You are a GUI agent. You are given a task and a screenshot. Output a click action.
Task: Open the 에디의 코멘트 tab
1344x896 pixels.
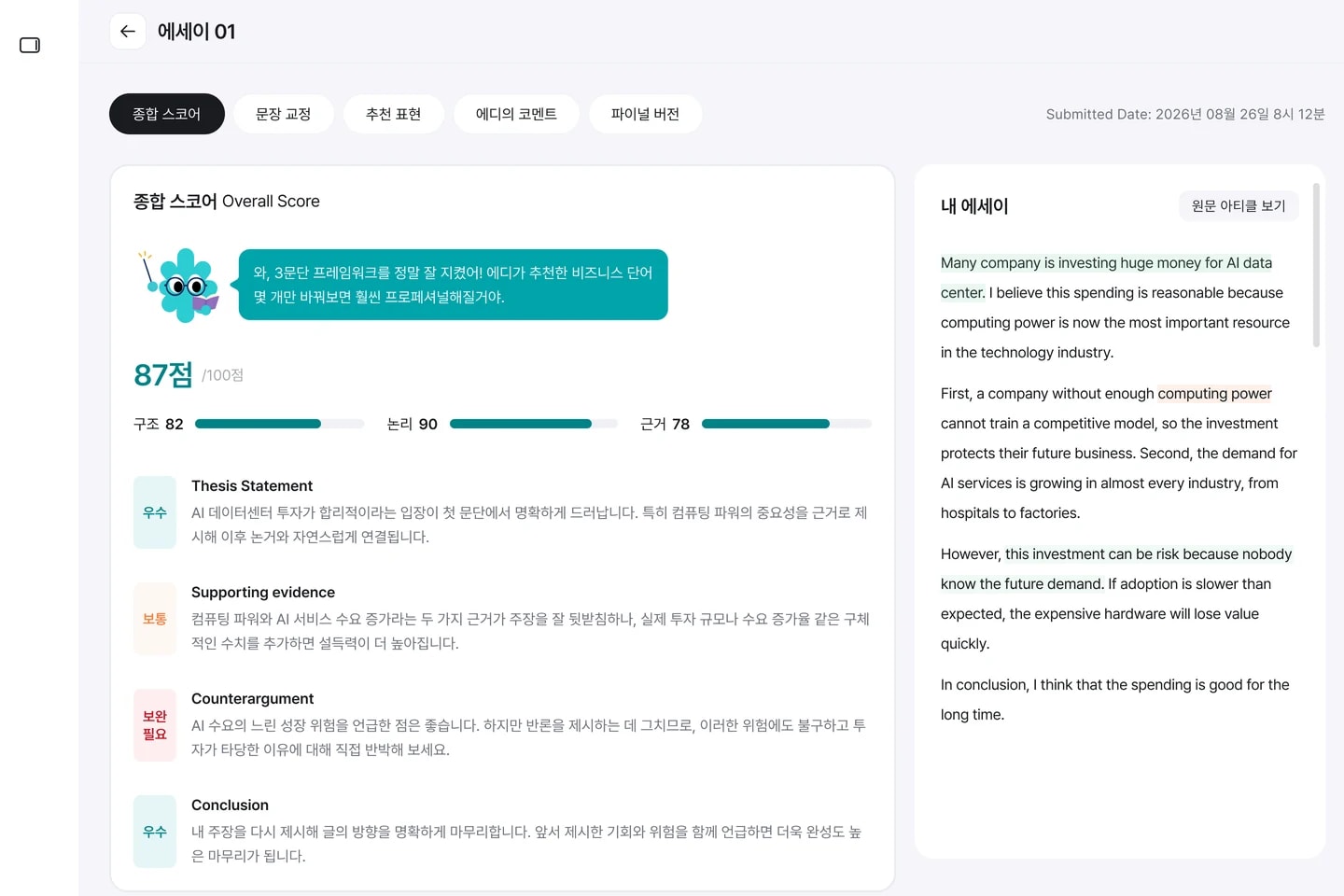pyautogui.click(x=516, y=114)
